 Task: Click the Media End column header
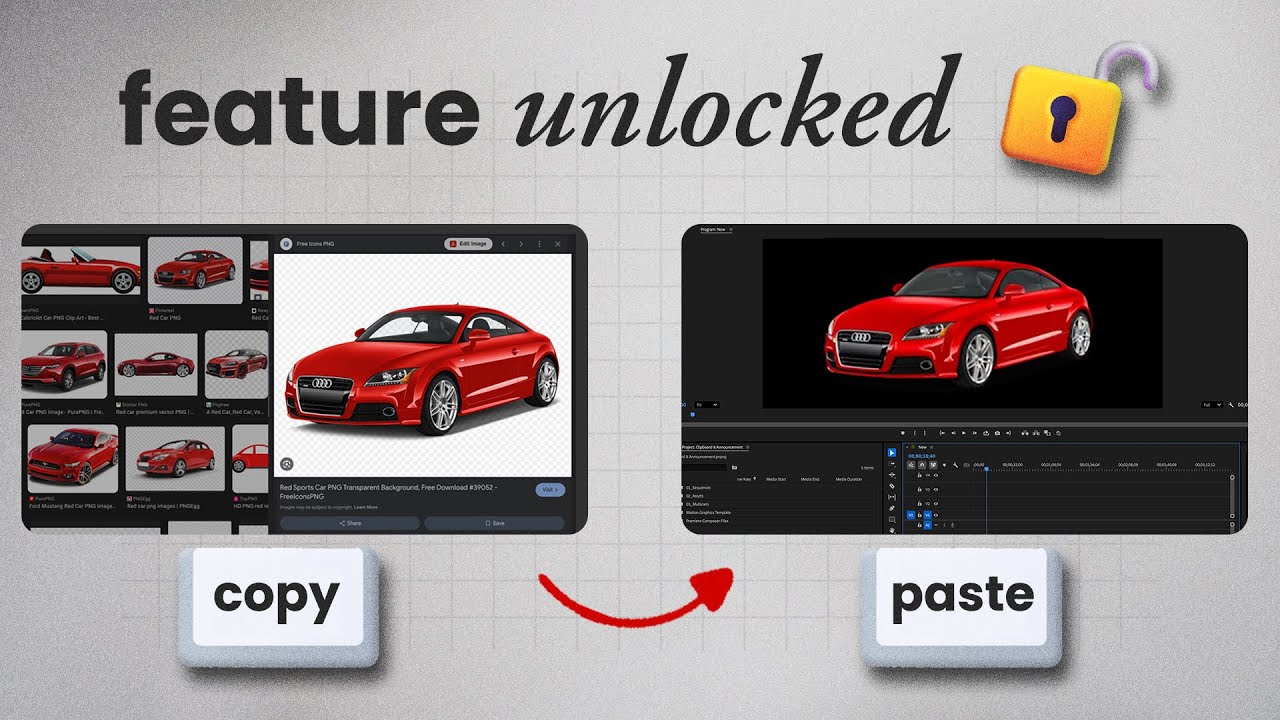pos(810,480)
